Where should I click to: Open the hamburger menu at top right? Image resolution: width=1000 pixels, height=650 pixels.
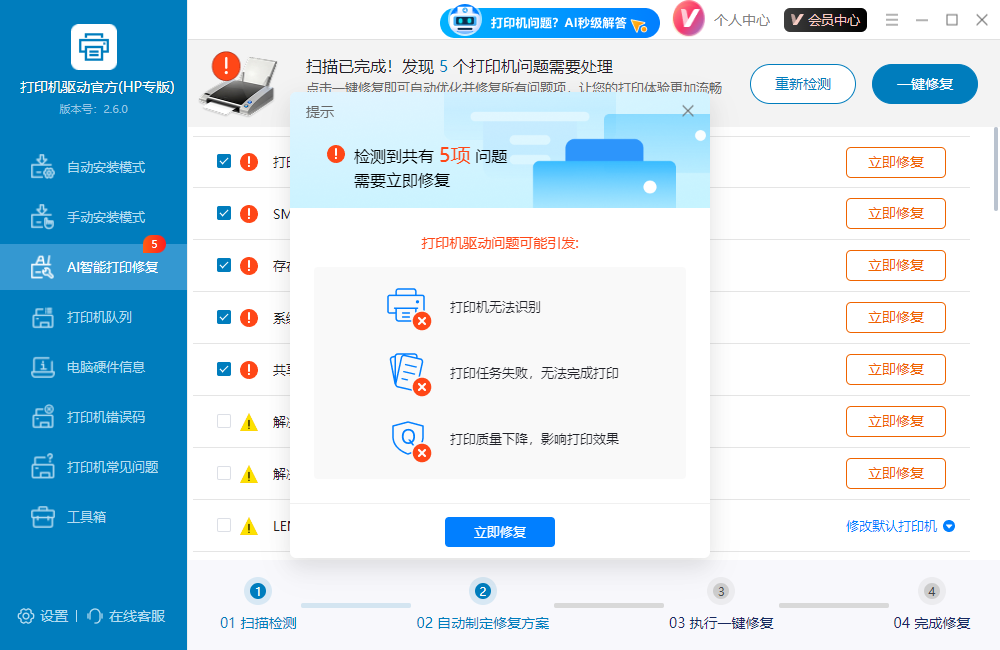click(891, 19)
